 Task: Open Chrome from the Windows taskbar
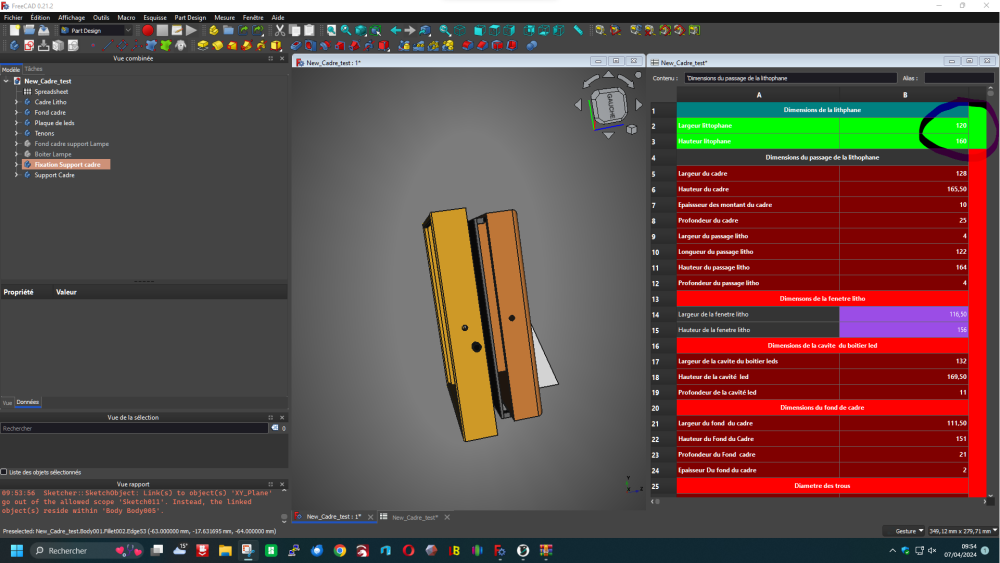click(x=340, y=551)
